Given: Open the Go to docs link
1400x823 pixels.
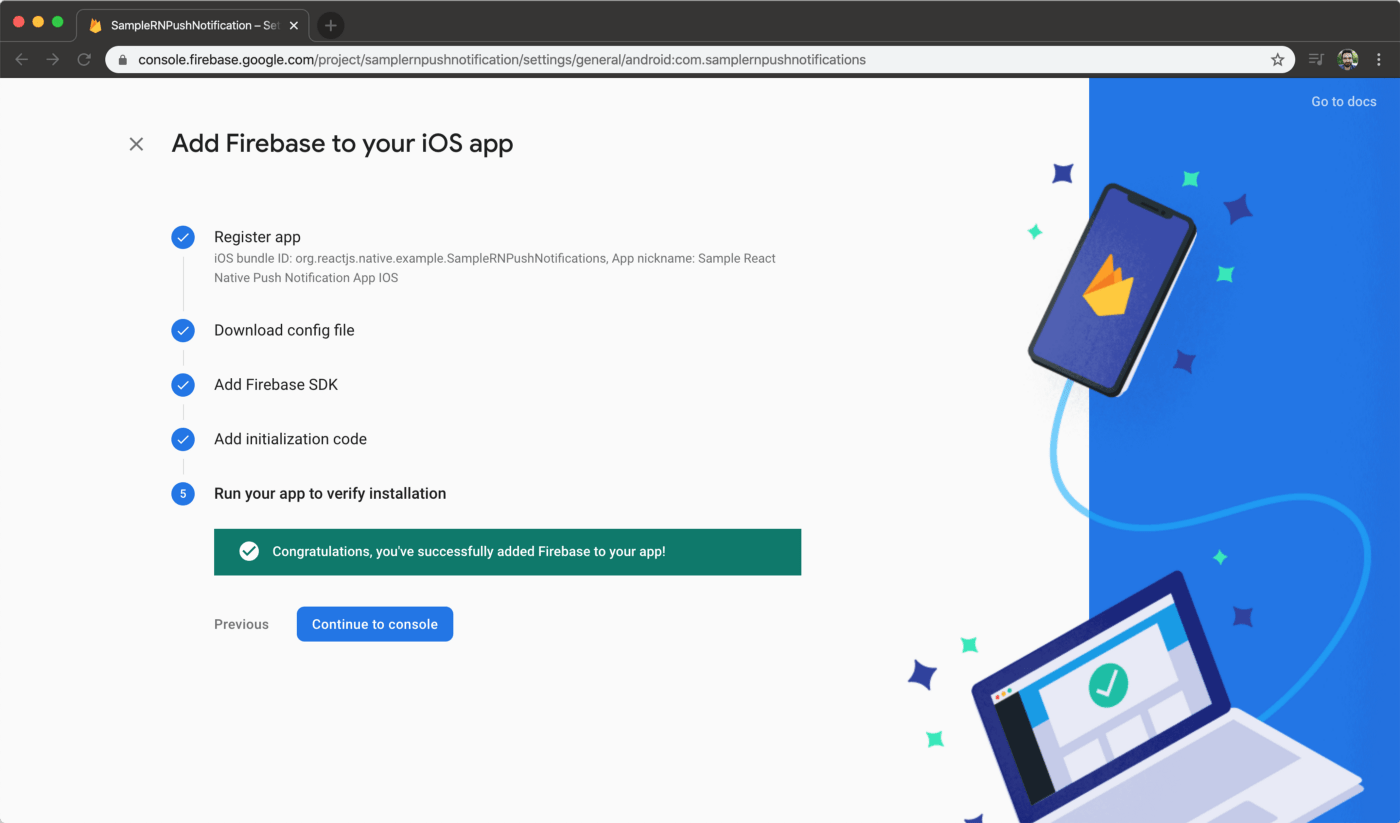Looking at the screenshot, I should pyautogui.click(x=1344, y=102).
